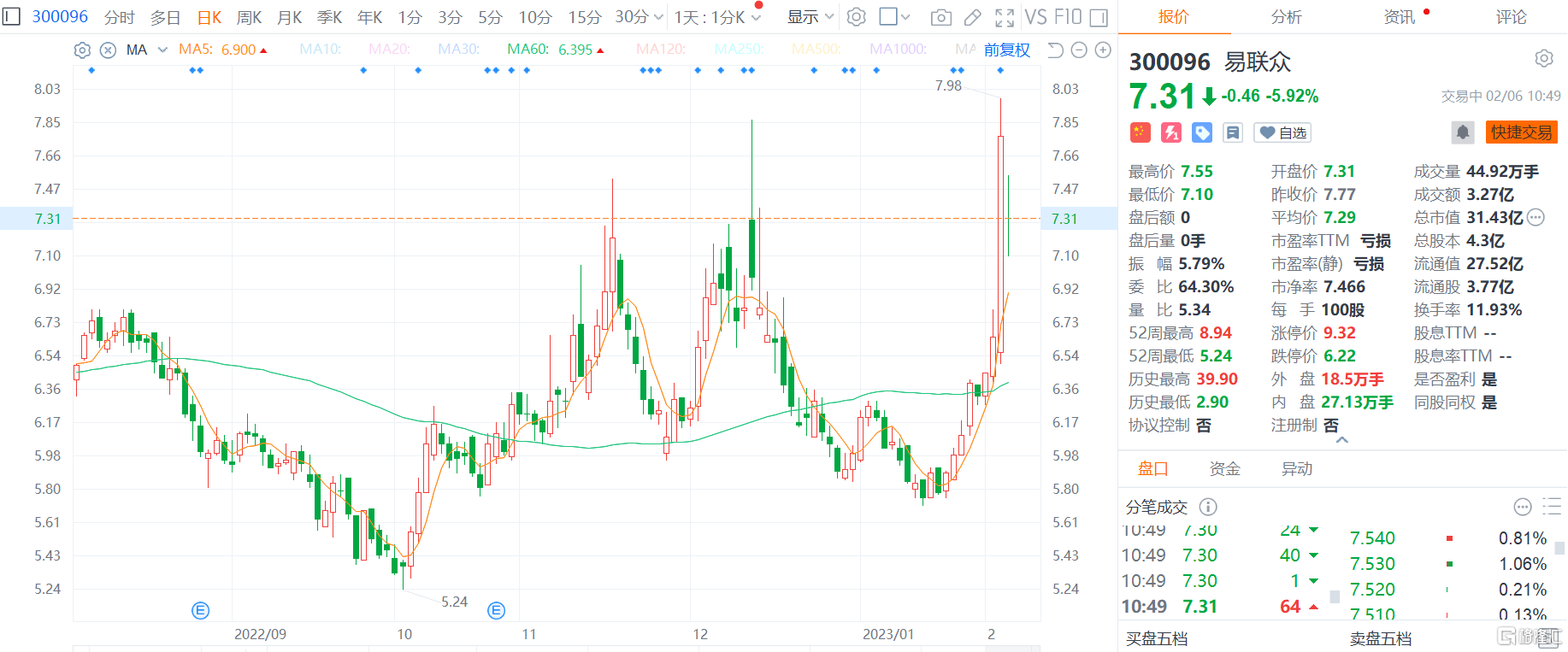Switch to the 分析 tab
Image resolution: width=1568 pixels, height=652 pixels.
coord(1286,17)
